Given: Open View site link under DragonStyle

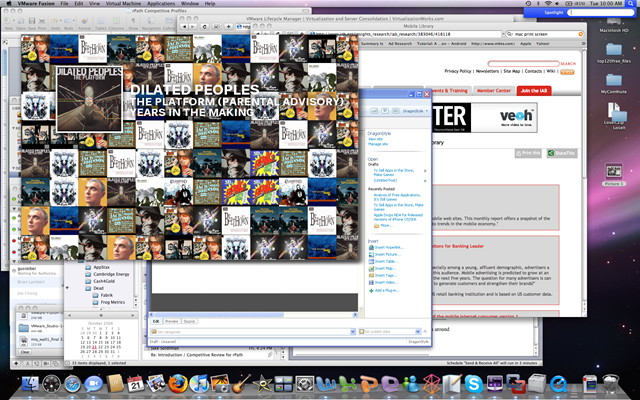Looking at the screenshot, I should [x=375, y=139].
